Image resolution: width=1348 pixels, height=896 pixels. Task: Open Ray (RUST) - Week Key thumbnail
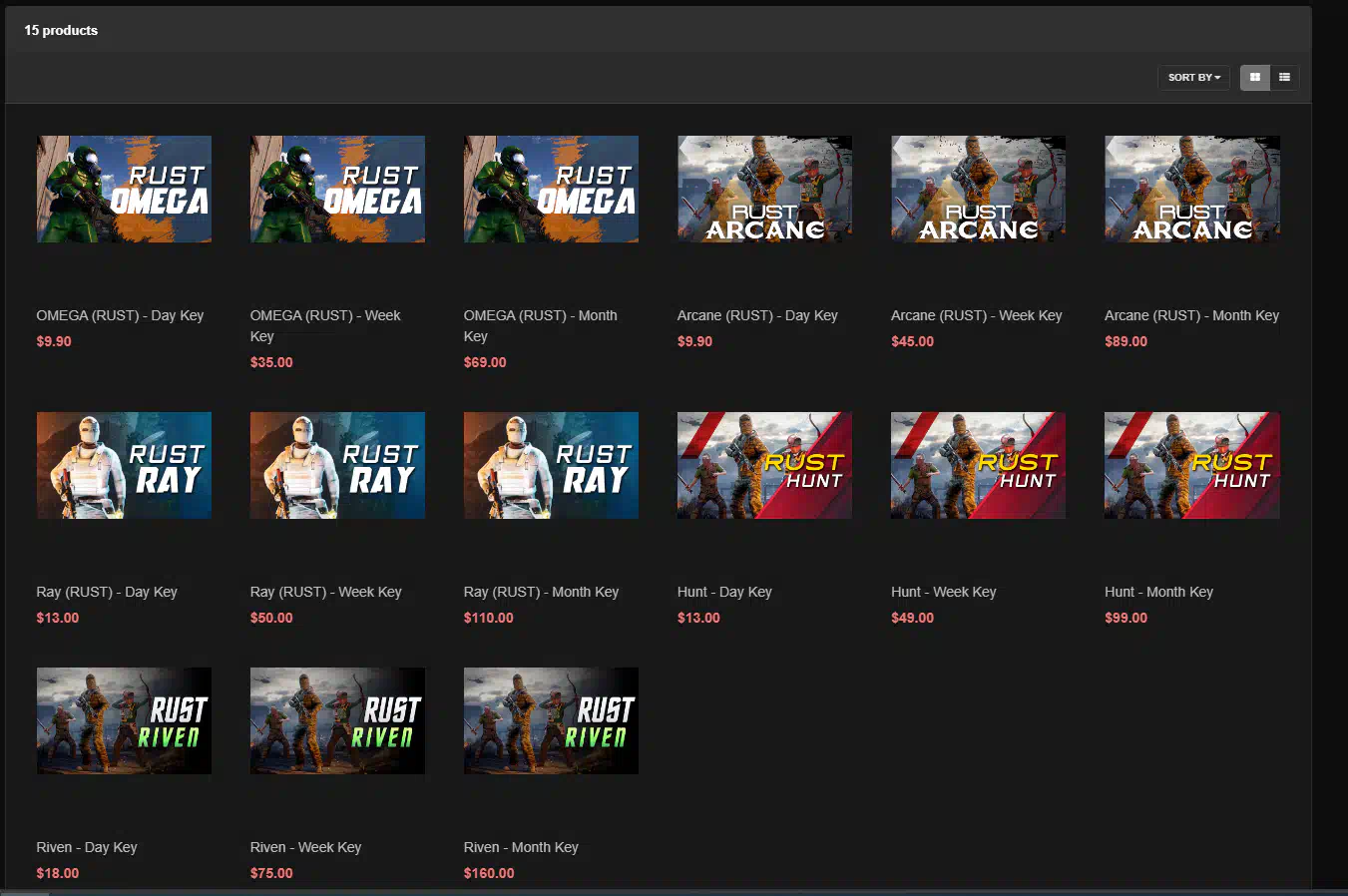337,465
